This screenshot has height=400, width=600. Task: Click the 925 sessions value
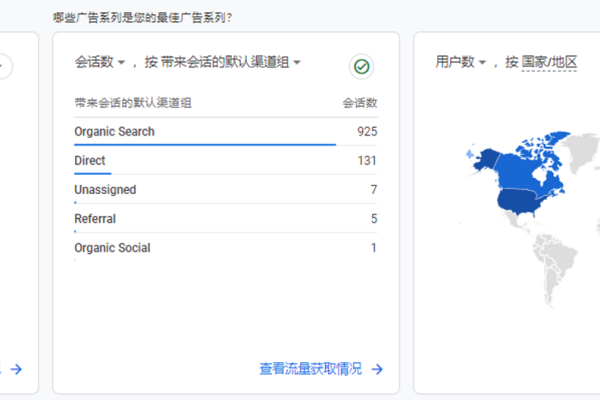click(x=367, y=132)
